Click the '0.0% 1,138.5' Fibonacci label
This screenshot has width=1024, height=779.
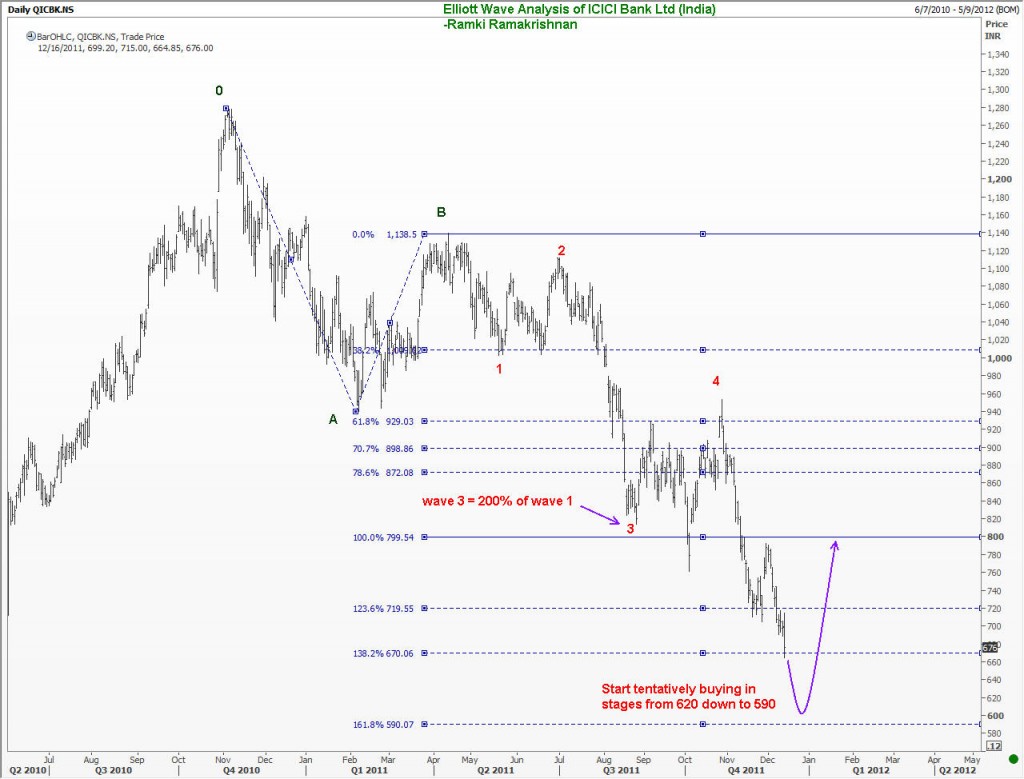coord(385,234)
